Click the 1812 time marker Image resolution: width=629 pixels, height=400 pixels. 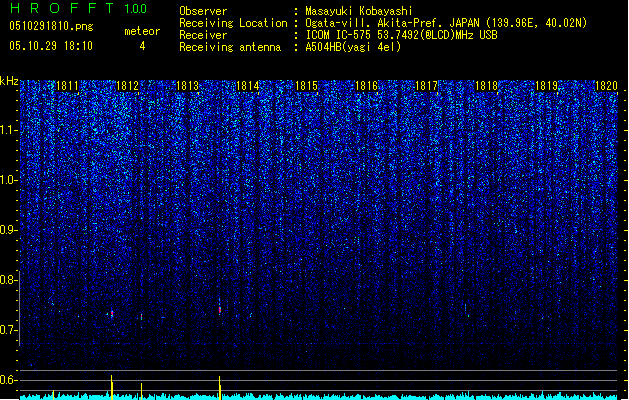click(127, 86)
